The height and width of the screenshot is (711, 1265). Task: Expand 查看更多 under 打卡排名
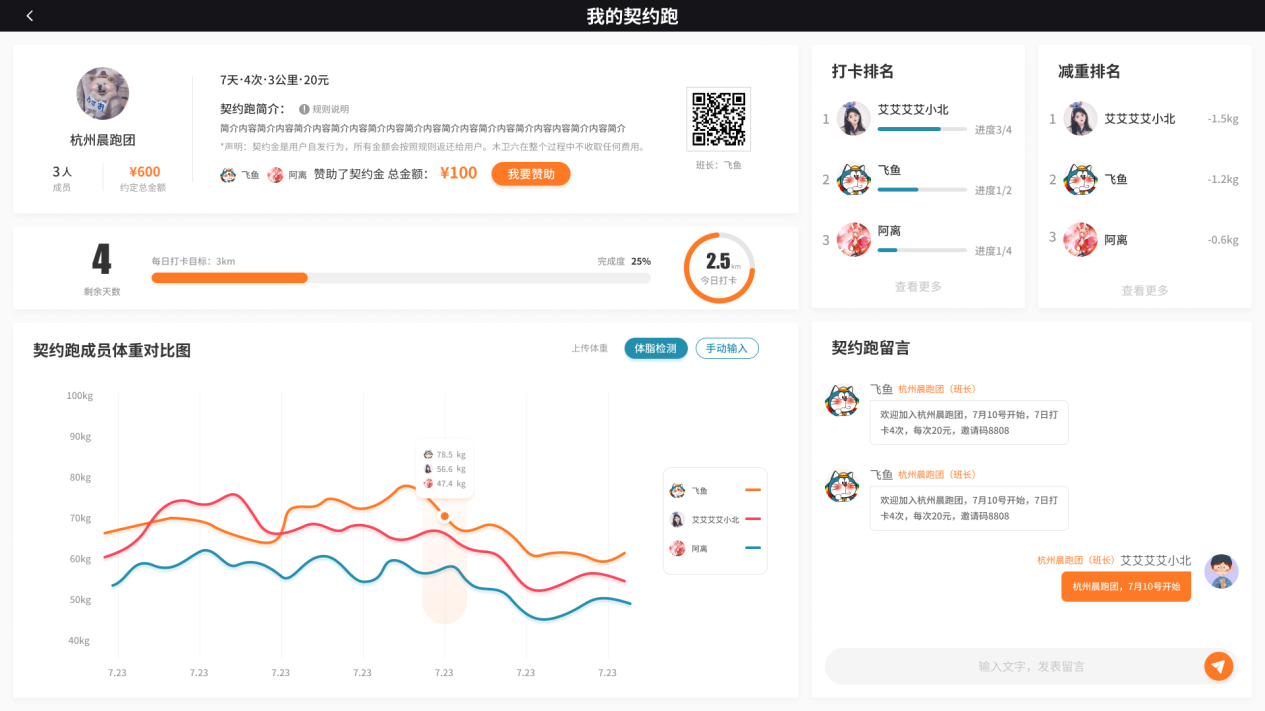pyautogui.click(x=918, y=287)
